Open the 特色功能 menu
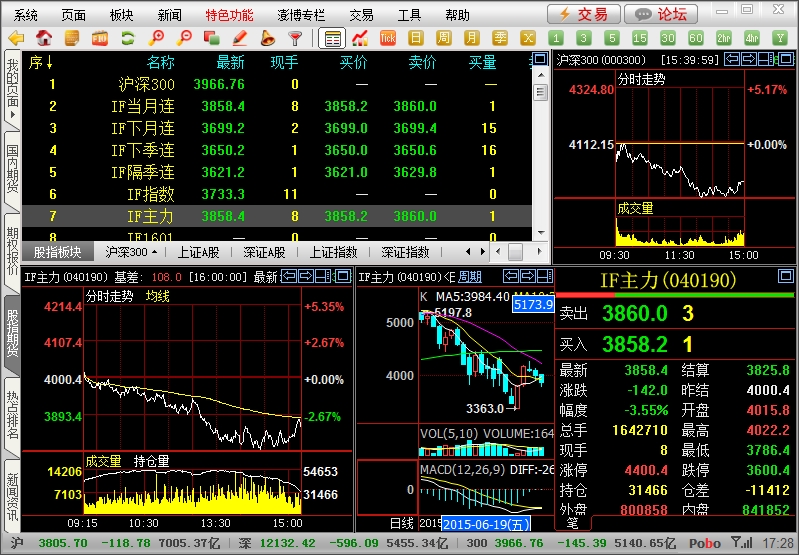Screen dimensions: 799x555 pyautogui.click(x=230, y=15)
